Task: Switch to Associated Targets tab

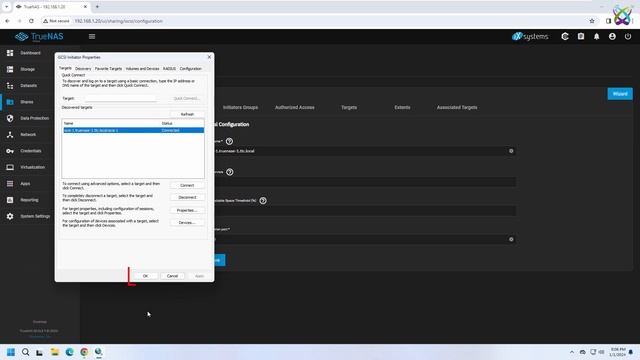Action: (457, 107)
